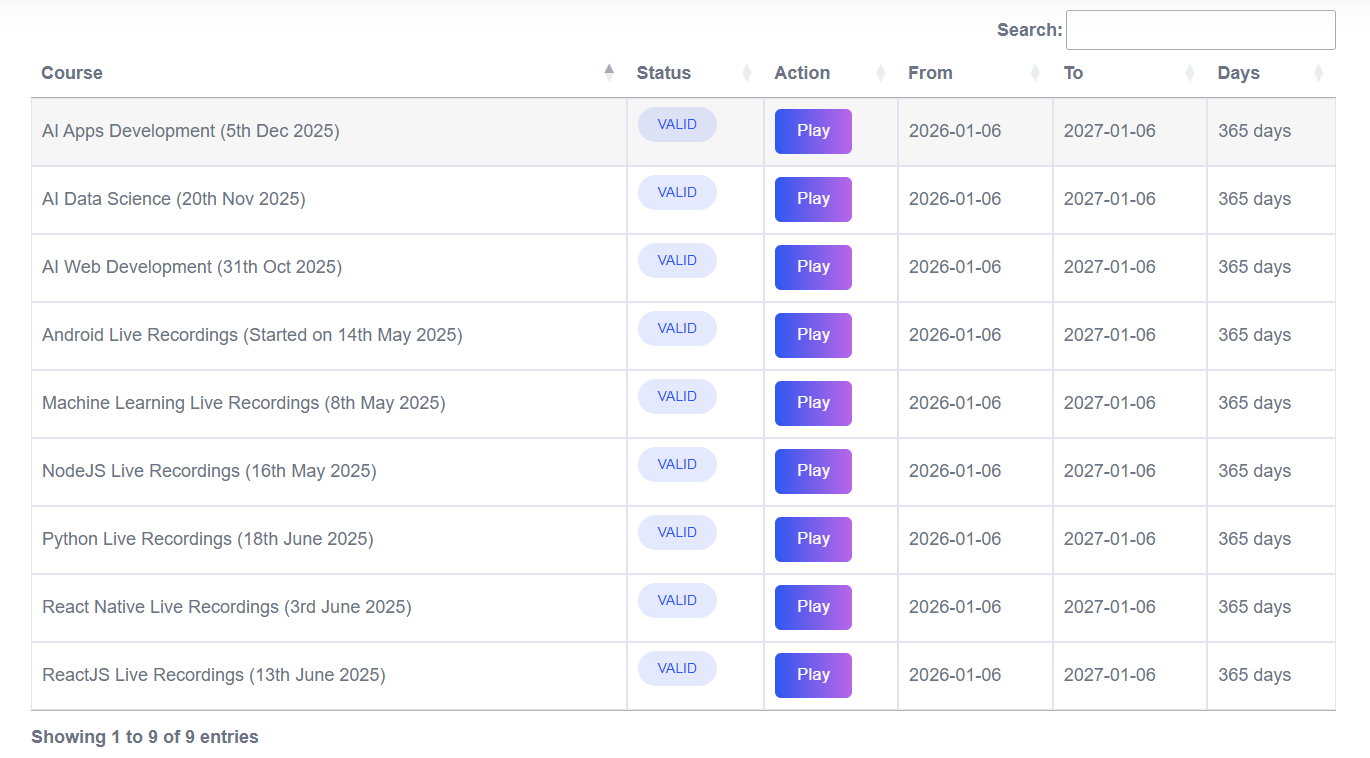Image resolution: width=1370 pixels, height=758 pixels.
Task: Play the AI Web Development course
Action: [x=813, y=267]
